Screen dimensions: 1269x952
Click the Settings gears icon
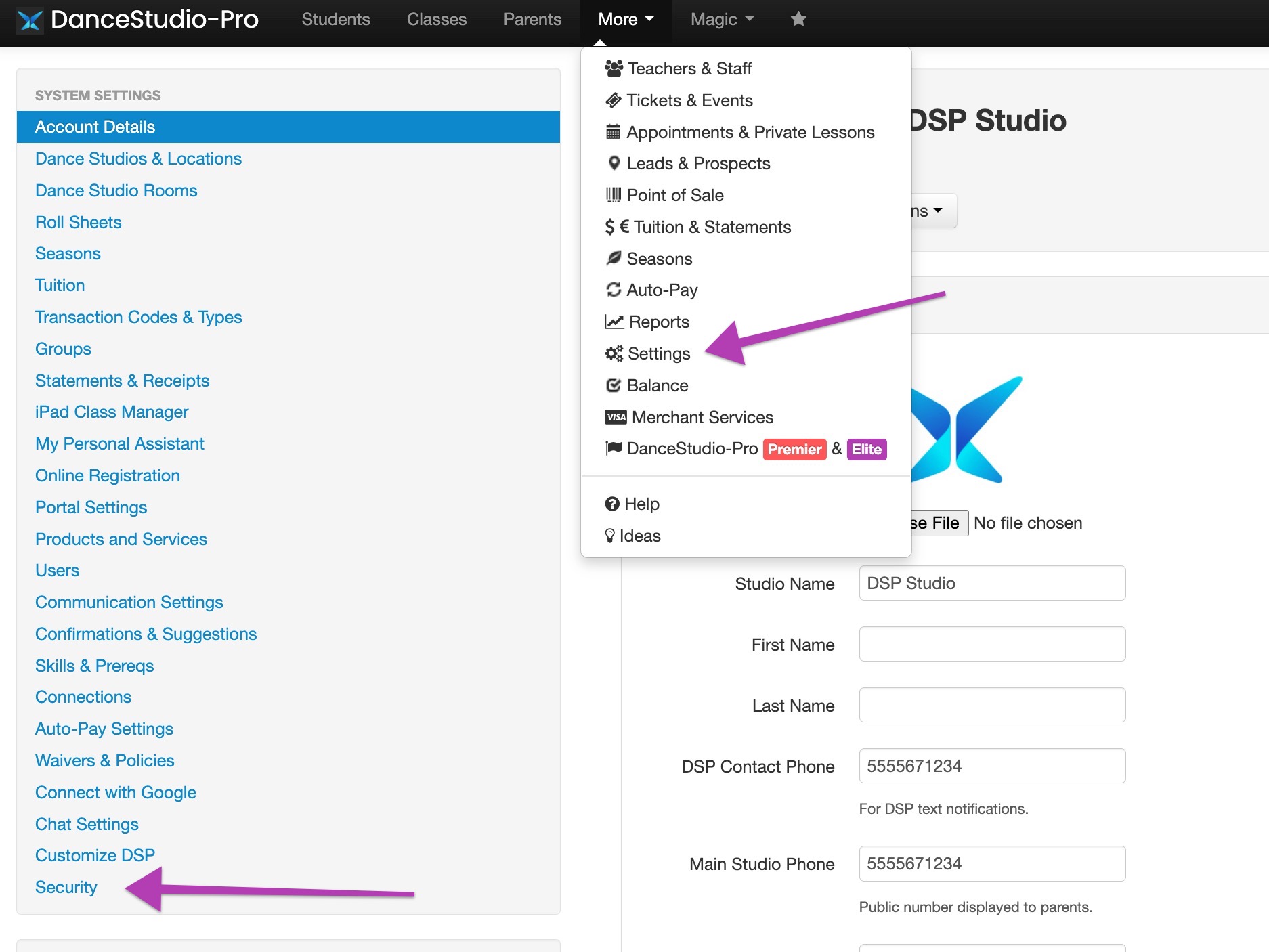614,353
